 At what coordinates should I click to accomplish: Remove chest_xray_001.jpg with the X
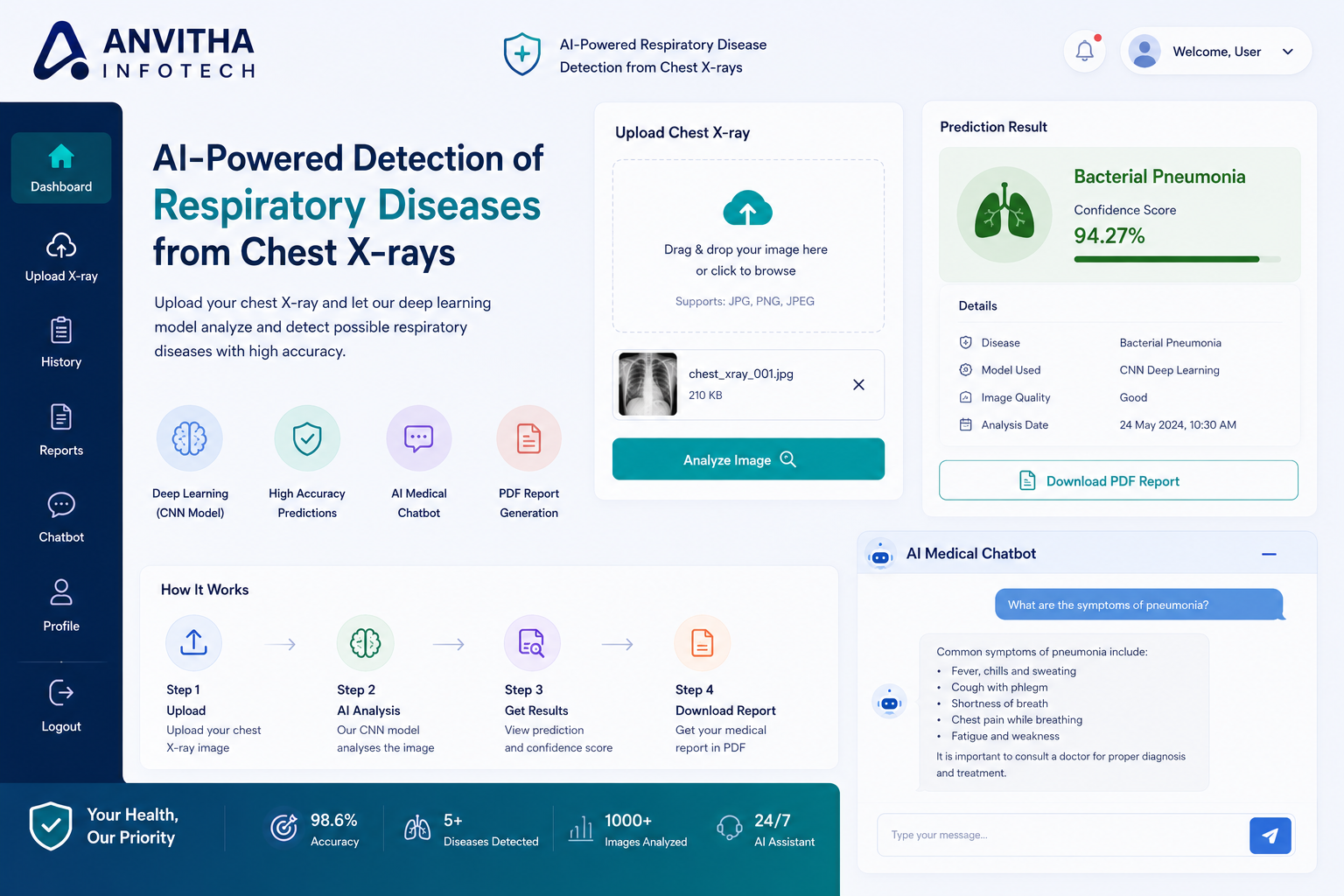click(x=858, y=384)
